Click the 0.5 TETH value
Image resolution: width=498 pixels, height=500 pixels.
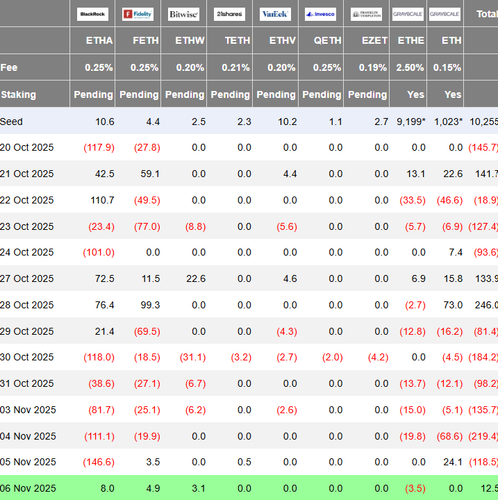click(244, 462)
